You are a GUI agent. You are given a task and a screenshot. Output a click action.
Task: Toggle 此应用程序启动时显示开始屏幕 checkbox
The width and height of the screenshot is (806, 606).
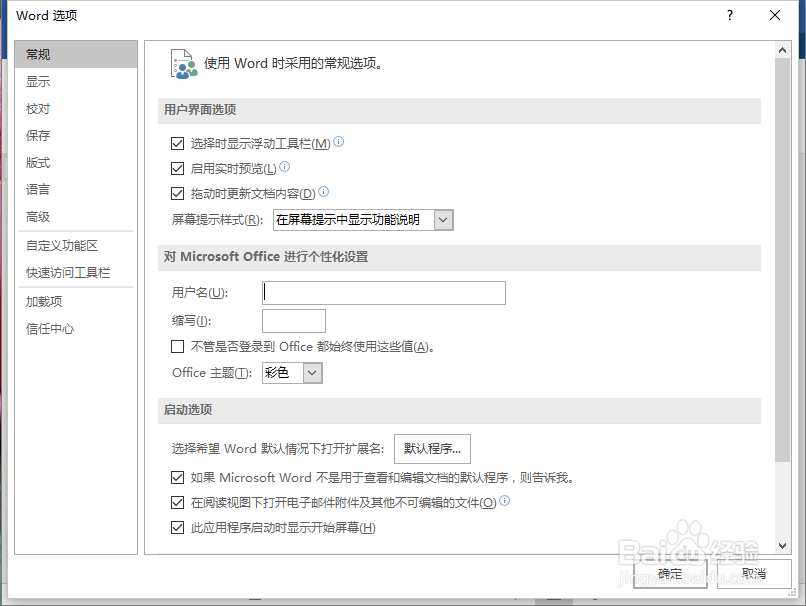[177, 528]
